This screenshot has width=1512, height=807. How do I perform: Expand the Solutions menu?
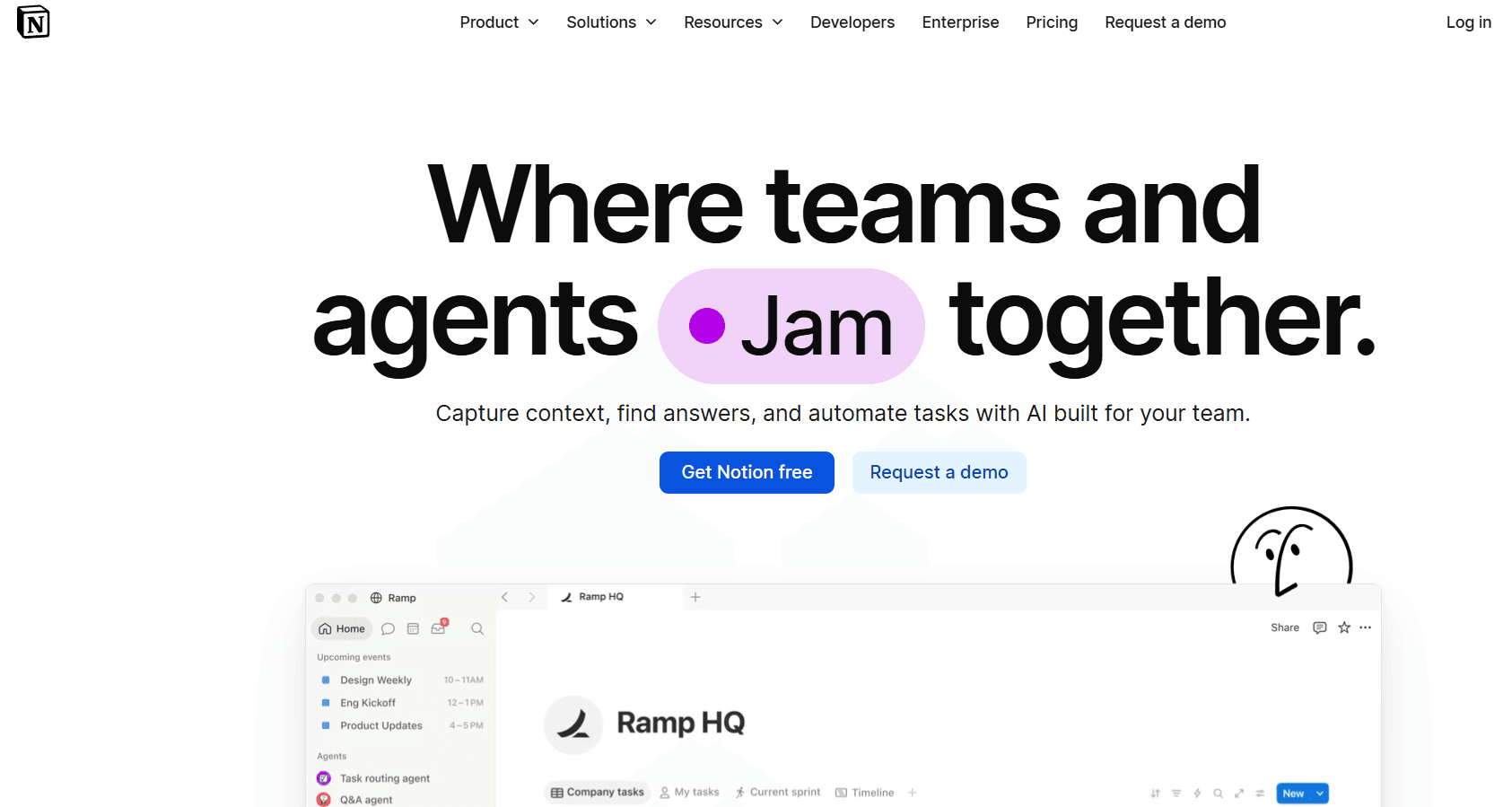tap(612, 22)
